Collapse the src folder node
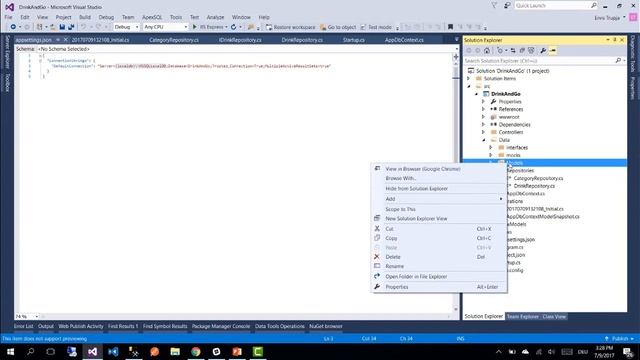This screenshot has height=360, width=640. (x=469, y=86)
